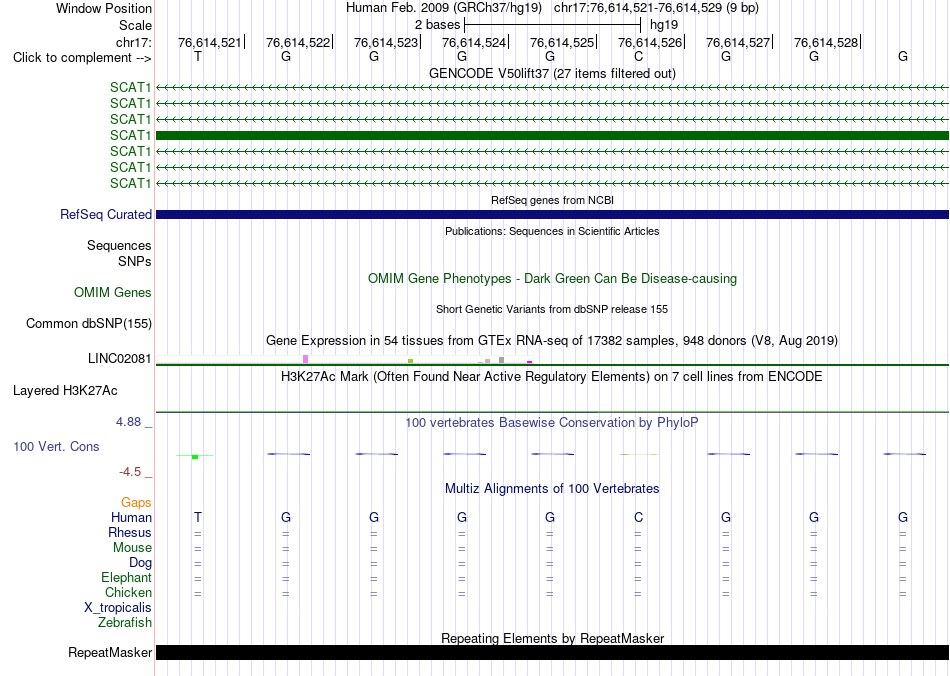Click the 'Common dbSNP(155)' track label
Viewport: 950px width, 676px height.
[88, 323]
